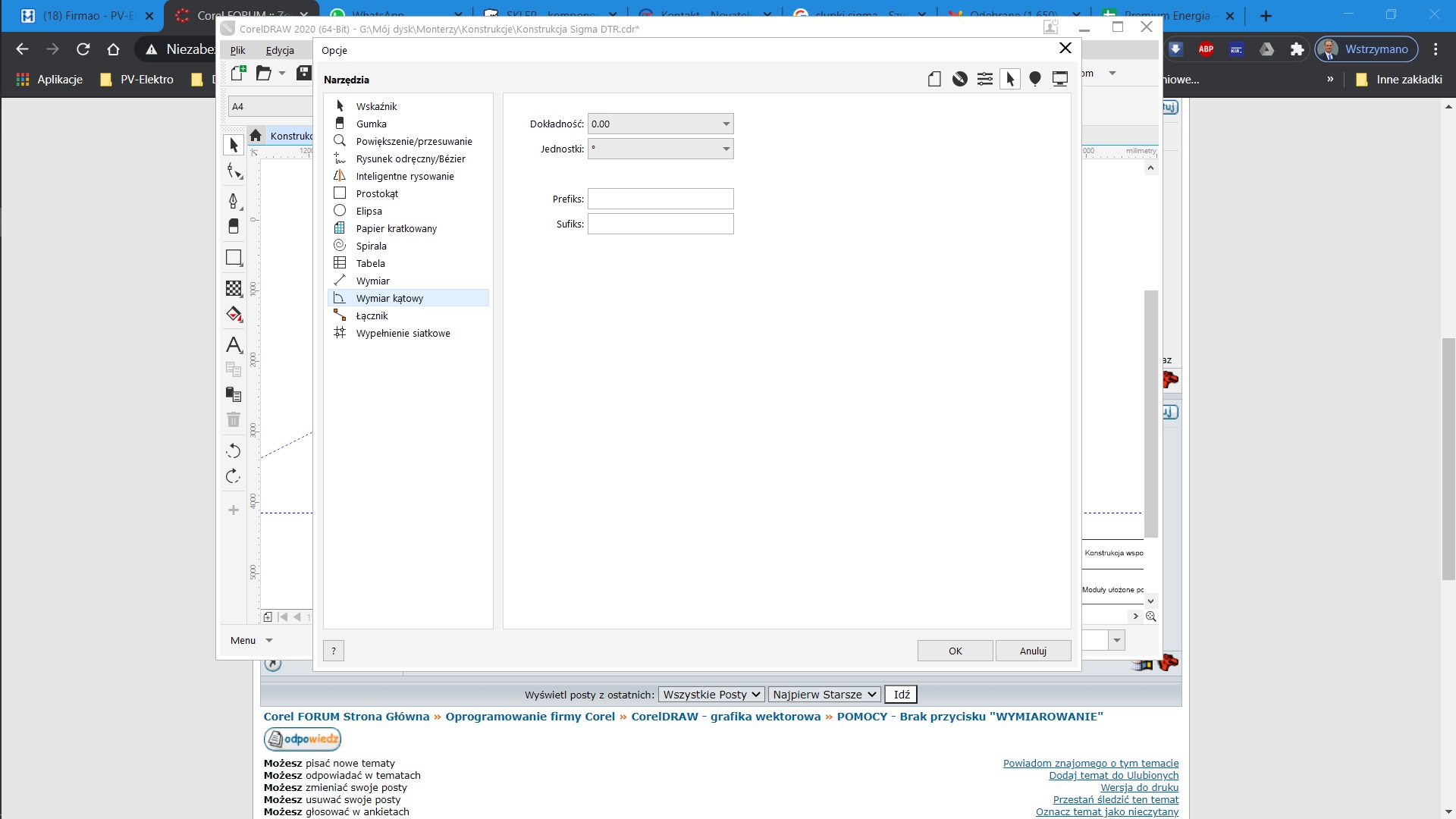Open the Edycja menu
Image resolution: width=1456 pixels, height=819 pixels.
(280, 50)
